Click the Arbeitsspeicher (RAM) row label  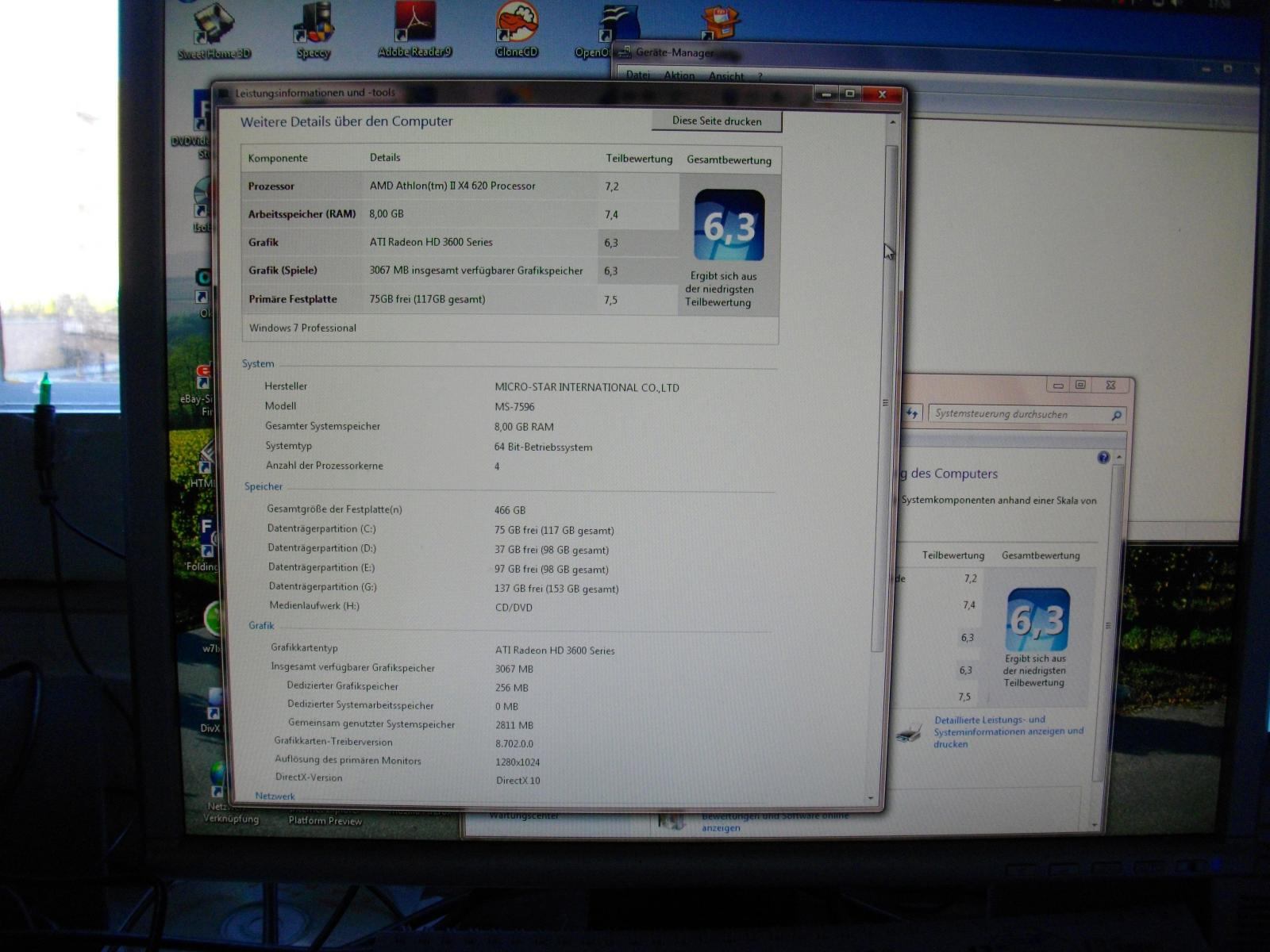coord(302,214)
